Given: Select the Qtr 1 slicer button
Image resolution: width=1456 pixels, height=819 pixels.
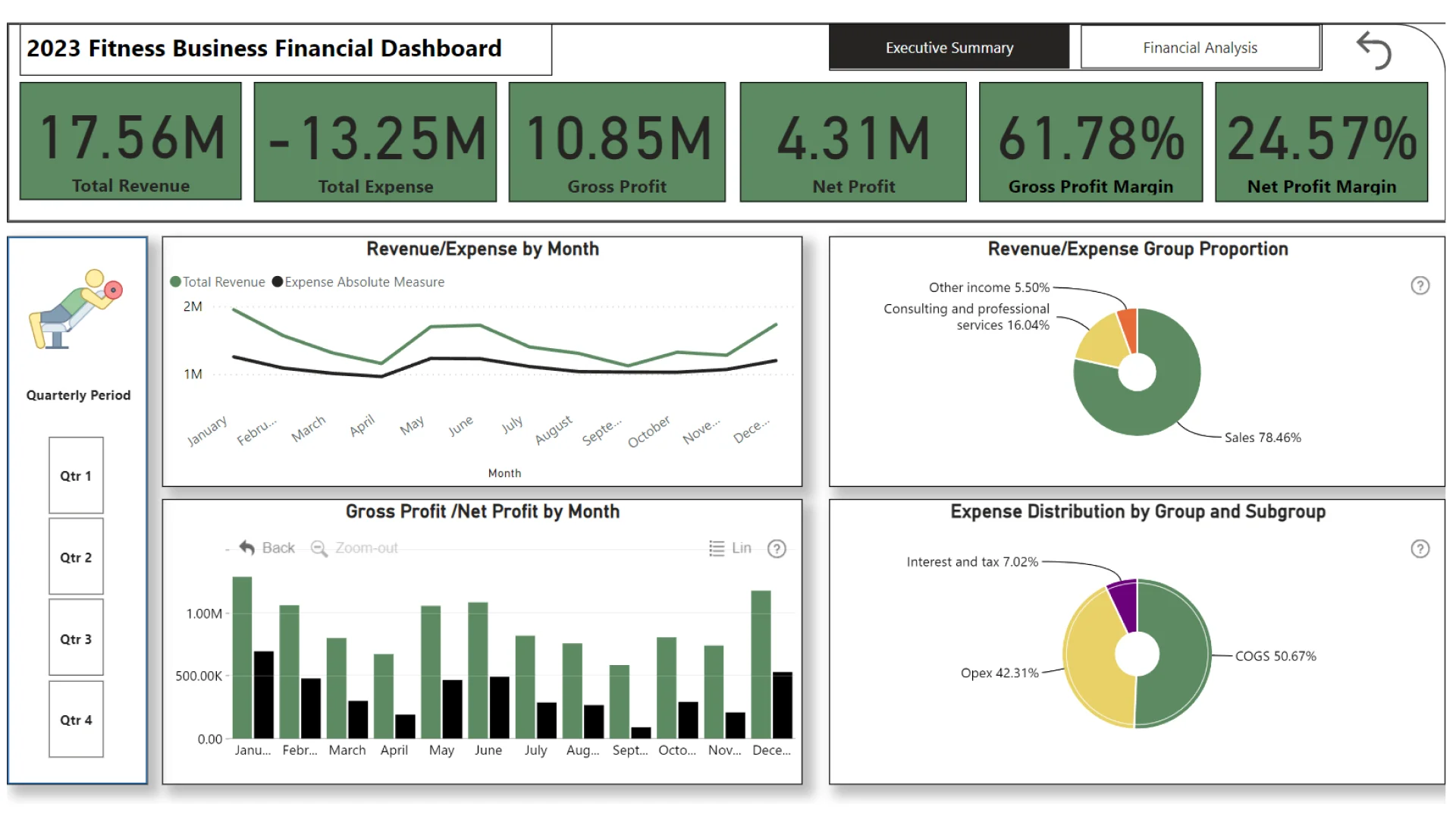Looking at the screenshot, I should pyautogui.click(x=76, y=475).
